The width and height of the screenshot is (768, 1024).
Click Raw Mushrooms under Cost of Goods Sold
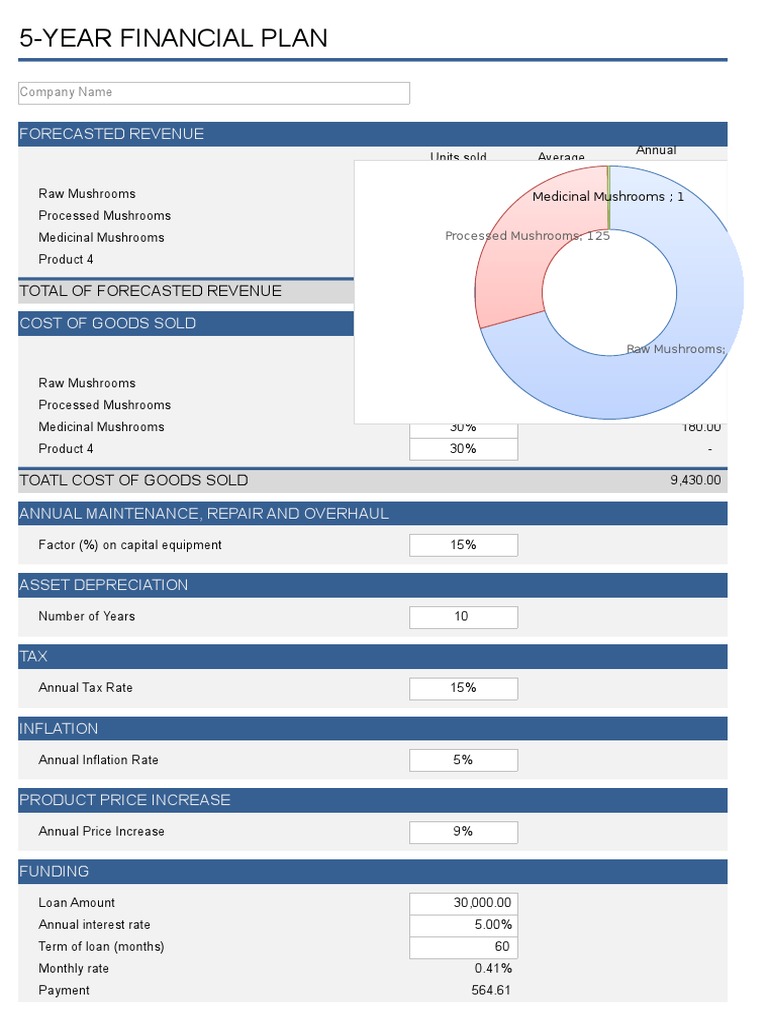87,383
